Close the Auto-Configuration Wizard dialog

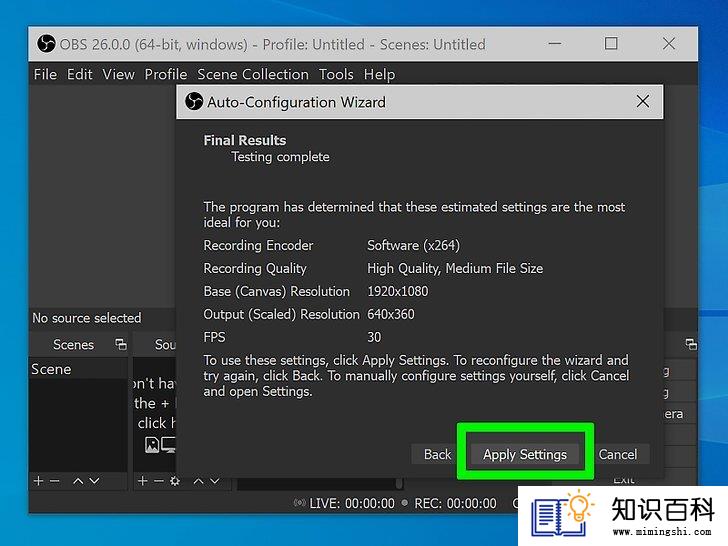(x=643, y=101)
